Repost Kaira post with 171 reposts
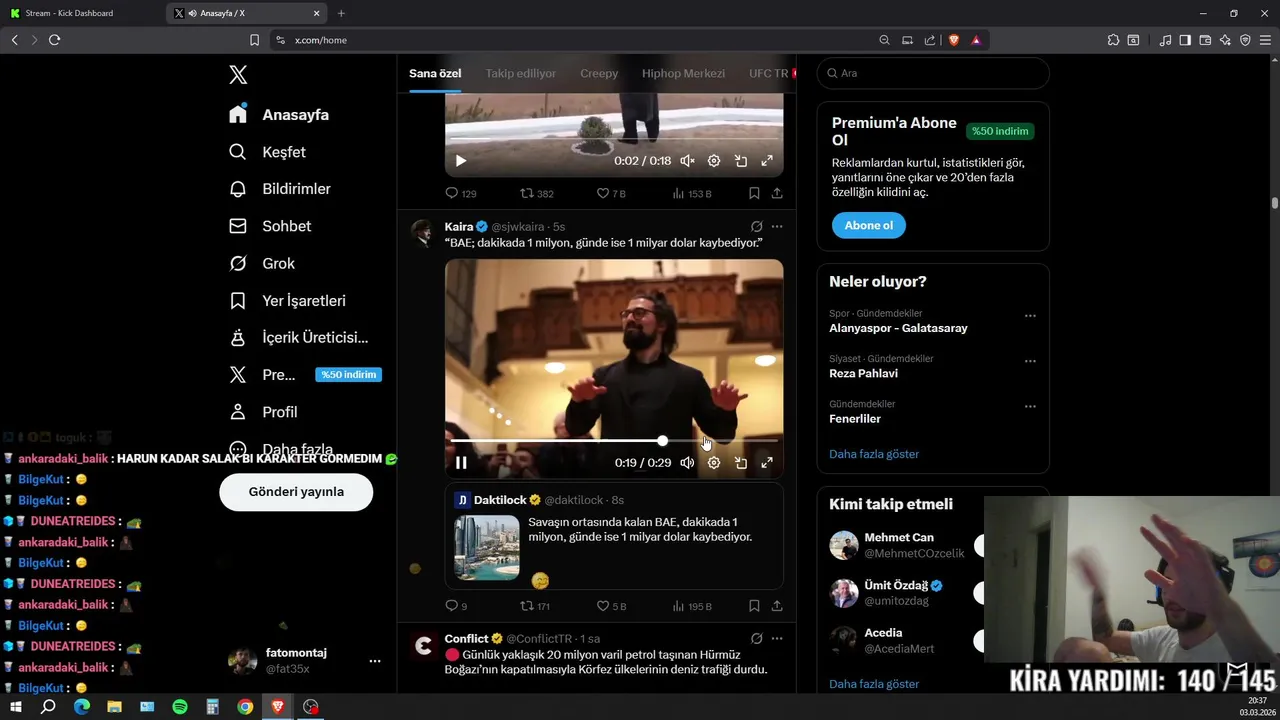1280x720 pixels. (536, 606)
